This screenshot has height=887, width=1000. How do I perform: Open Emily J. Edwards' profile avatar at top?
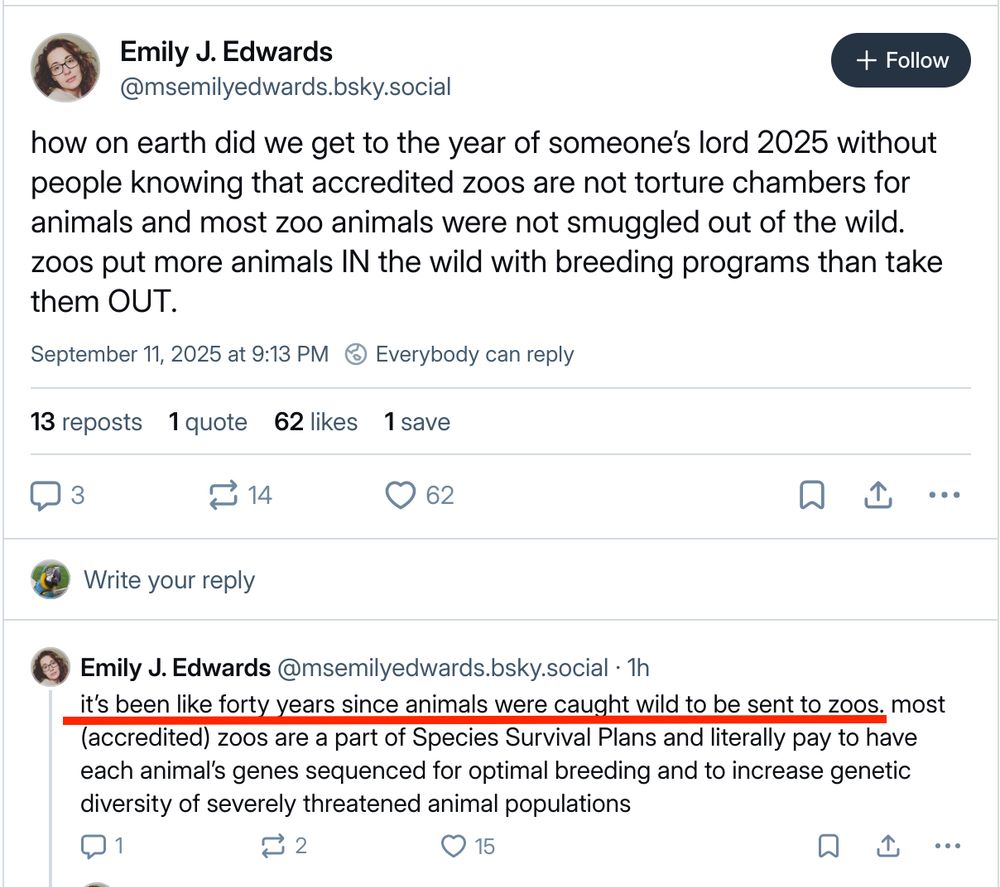coord(66,67)
